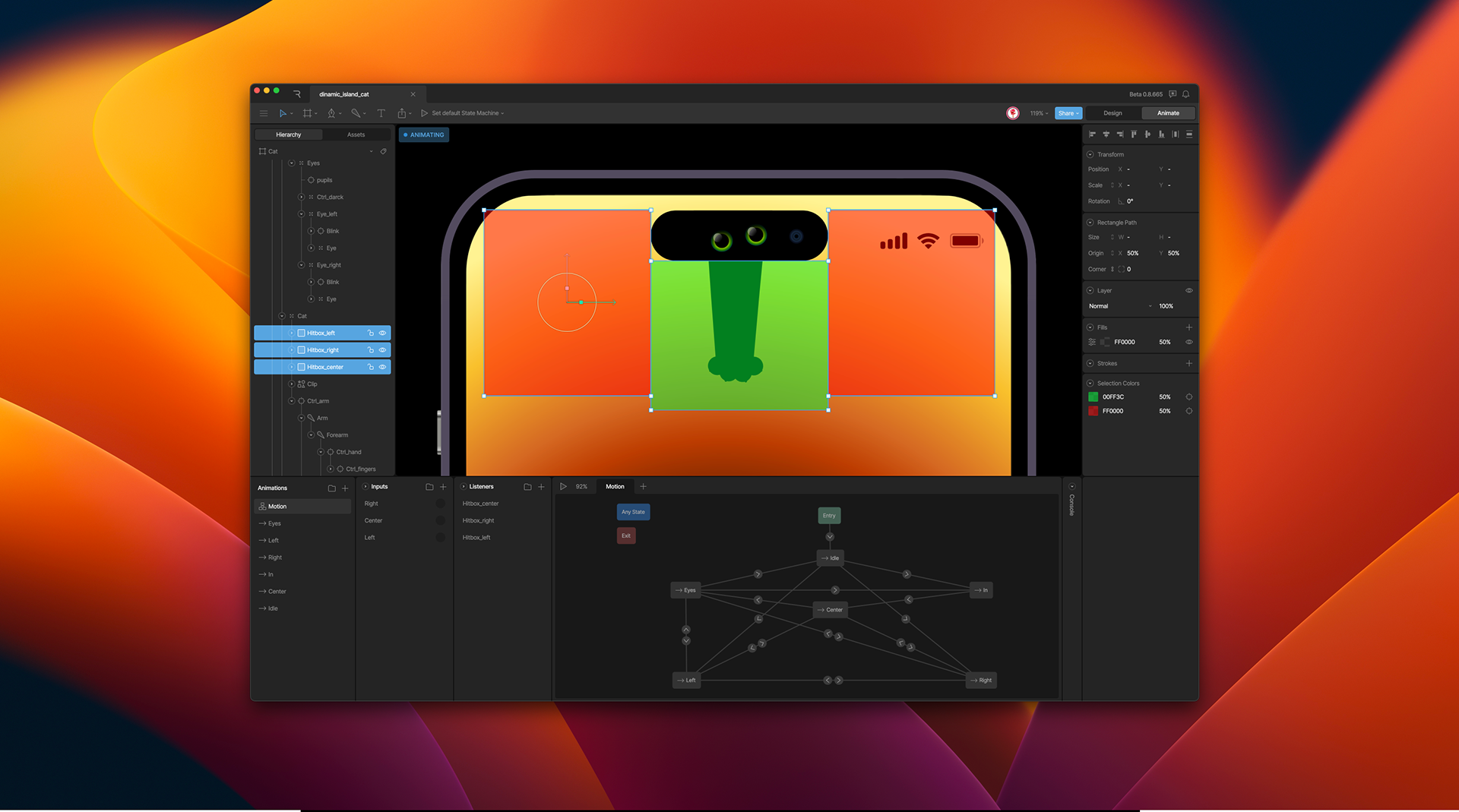Viewport: 1459px width, 812px height.
Task: Collapse the Eyes group
Action: (291, 163)
